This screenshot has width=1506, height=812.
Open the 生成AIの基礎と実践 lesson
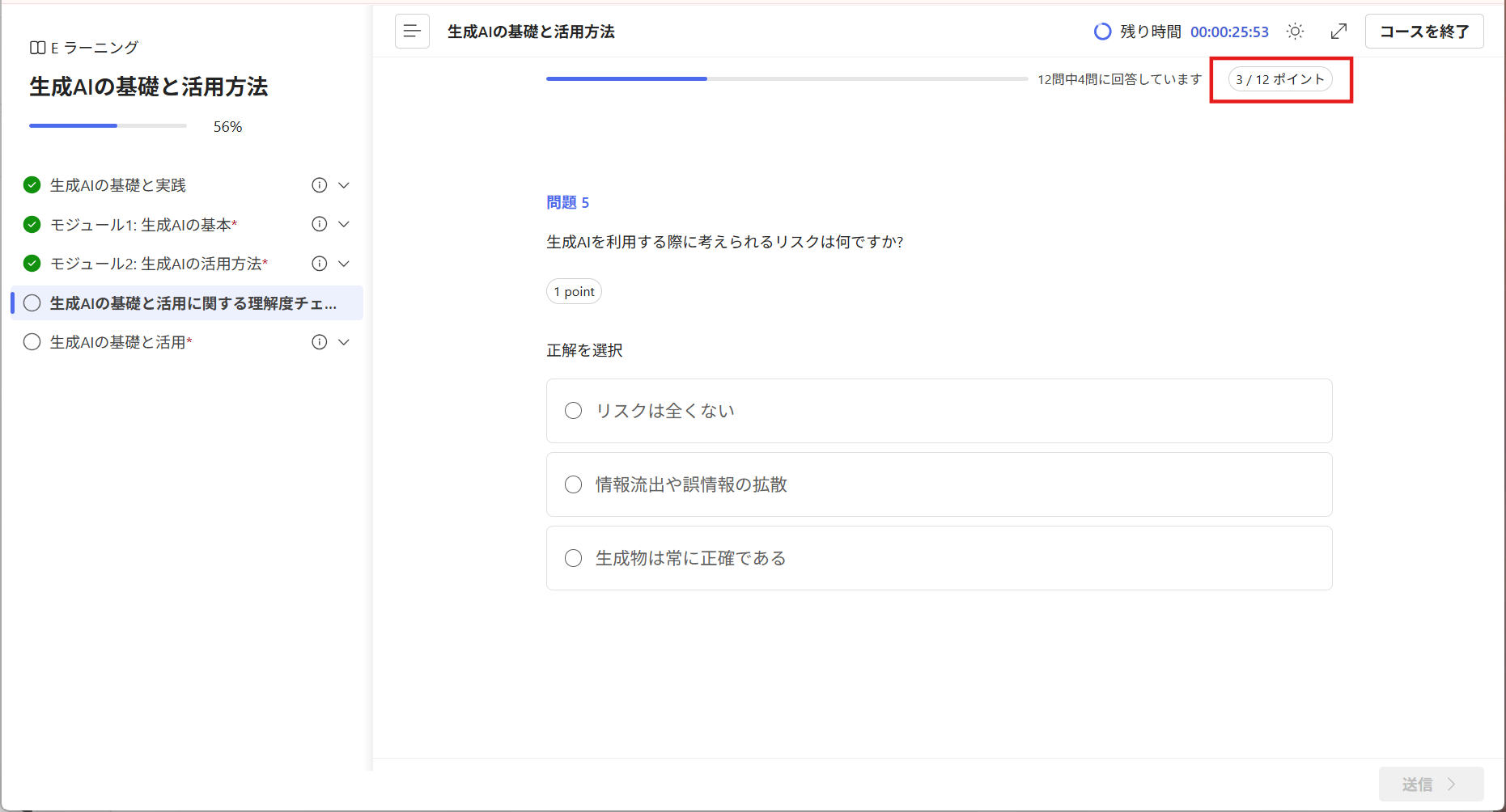(x=118, y=185)
